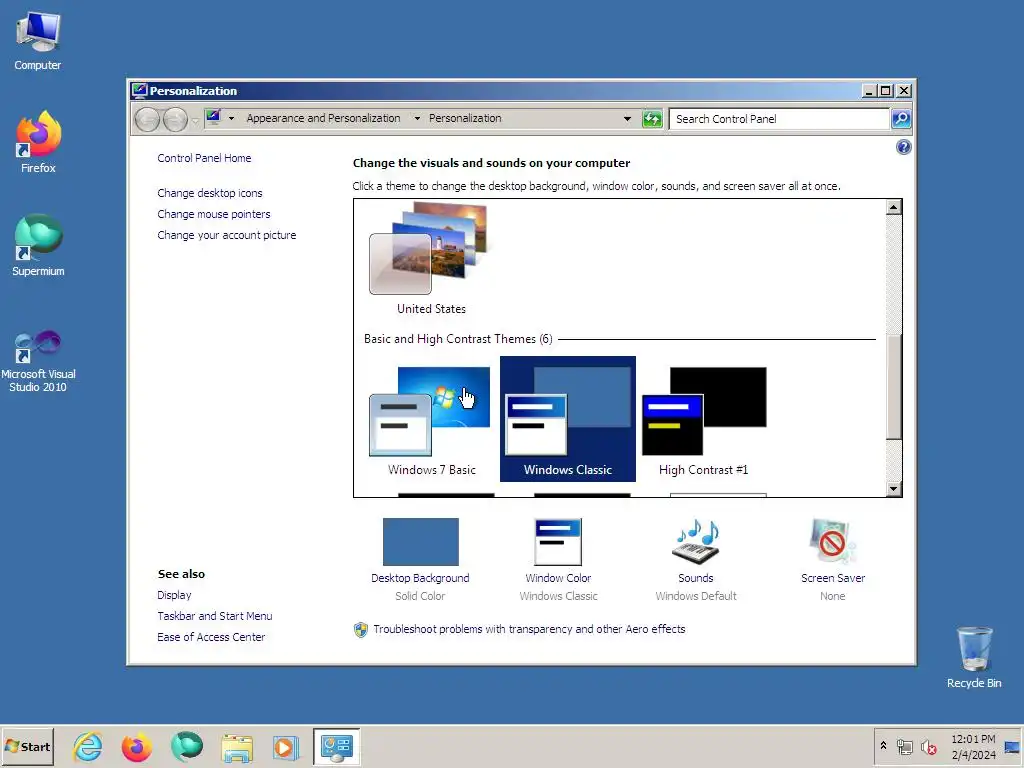Close the Personalization window

click(x=904, y=91)
